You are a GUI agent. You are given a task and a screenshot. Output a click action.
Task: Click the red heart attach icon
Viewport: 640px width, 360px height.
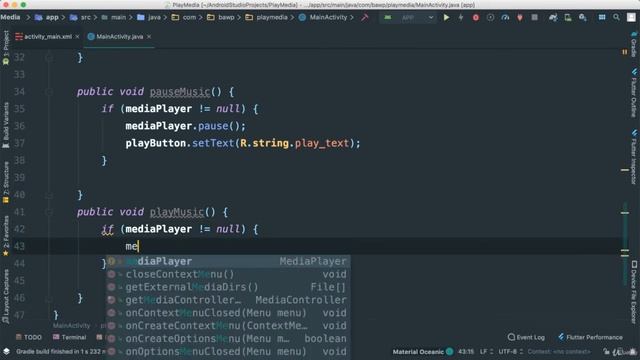coord(520,18)
